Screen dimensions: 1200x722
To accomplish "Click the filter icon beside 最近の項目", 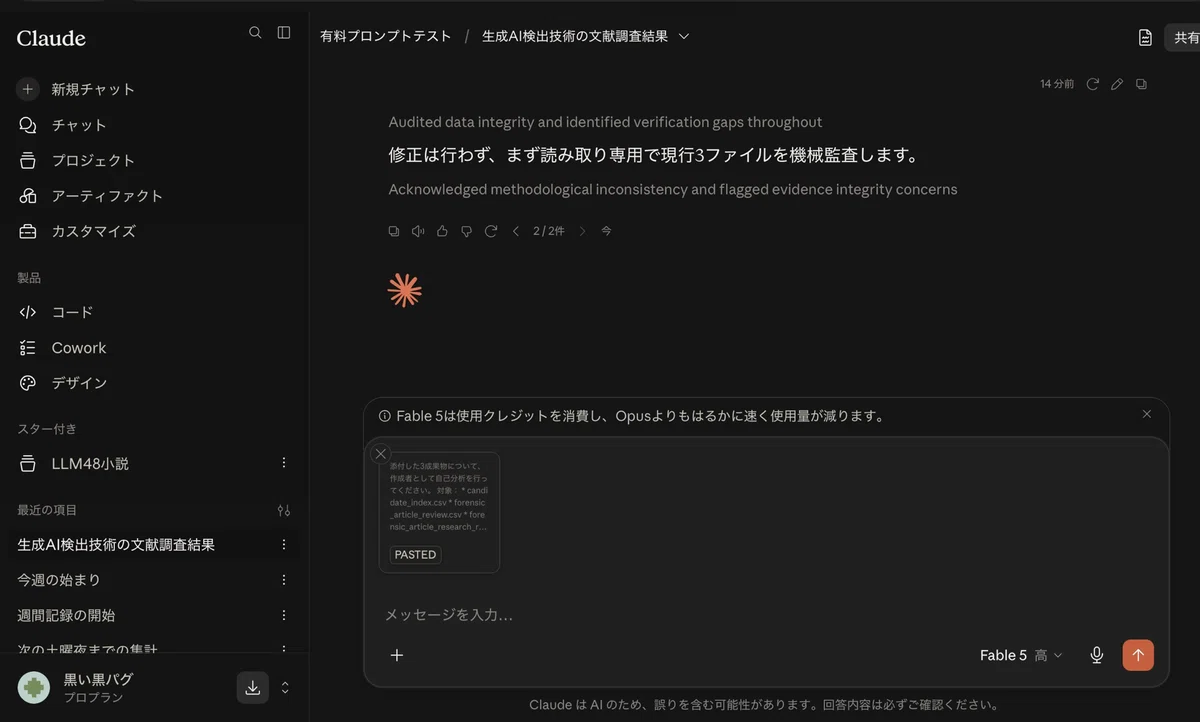I will pyautogui.click(x=284, y=510).
